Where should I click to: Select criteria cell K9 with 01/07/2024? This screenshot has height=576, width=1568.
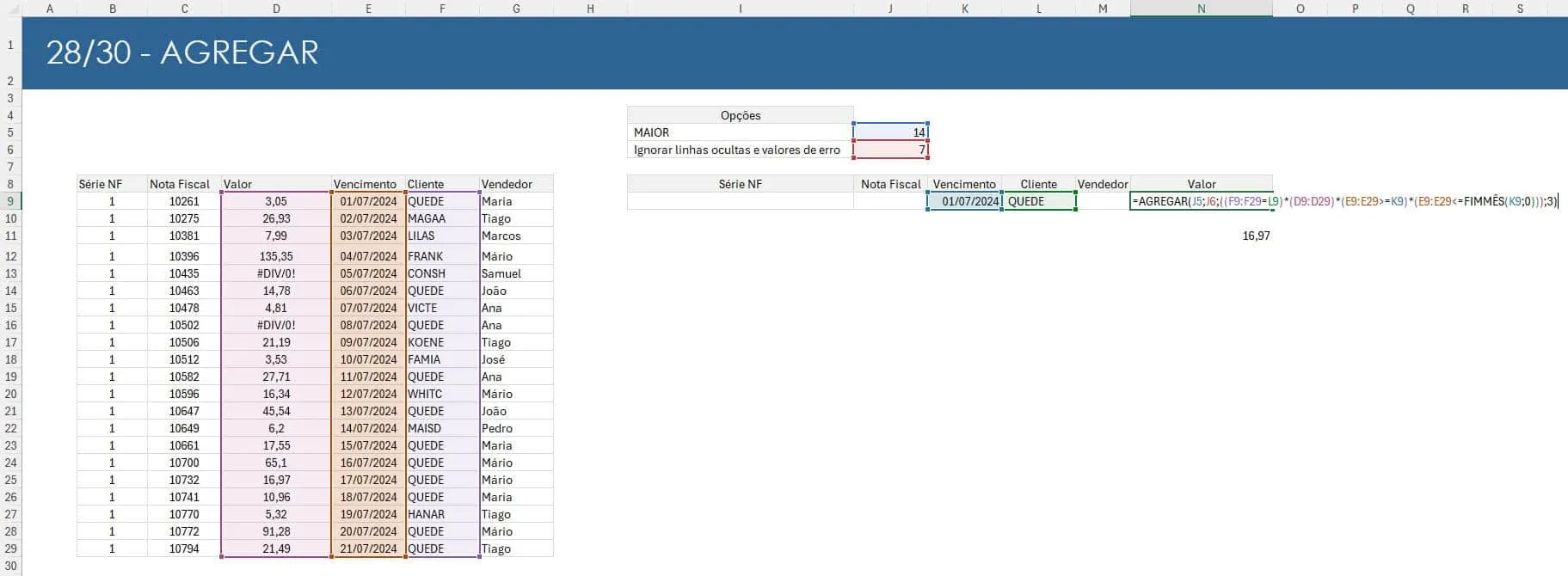[964, 201]
